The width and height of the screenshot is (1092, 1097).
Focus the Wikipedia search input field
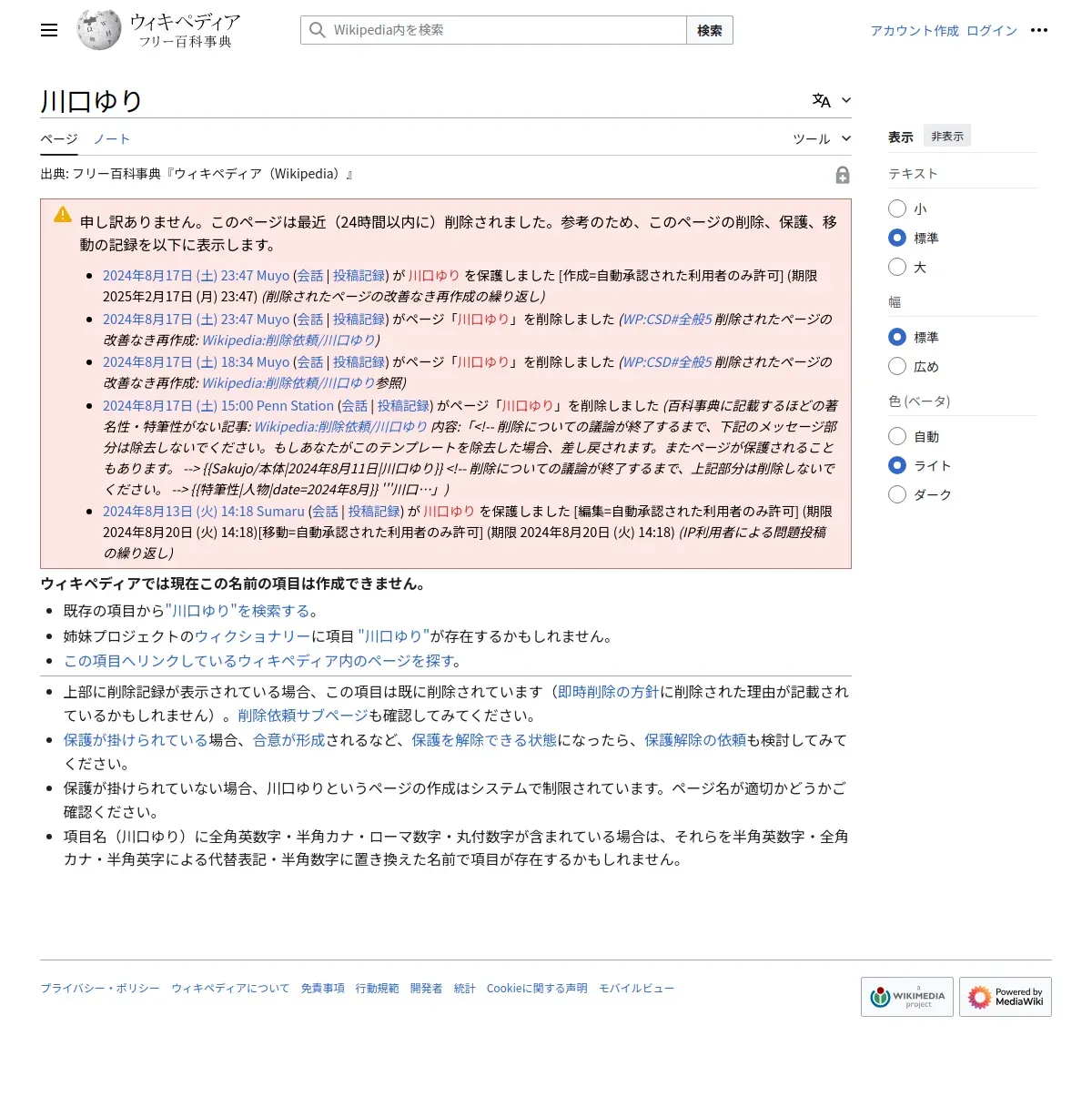coord(493,30)
